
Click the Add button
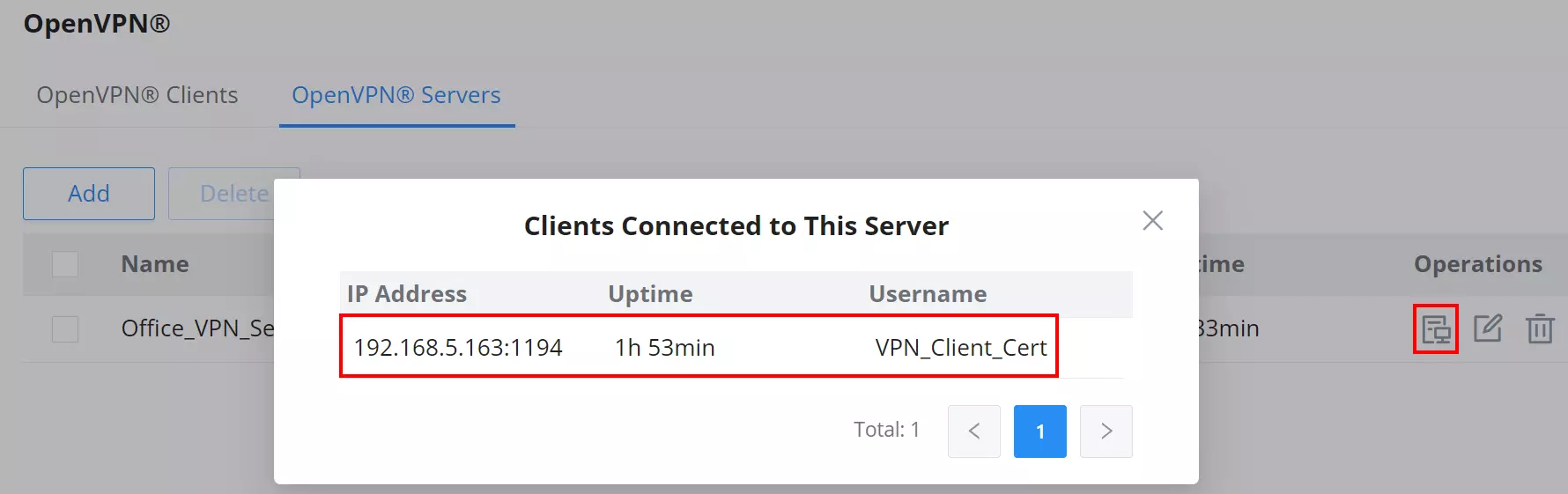point(89,194)
